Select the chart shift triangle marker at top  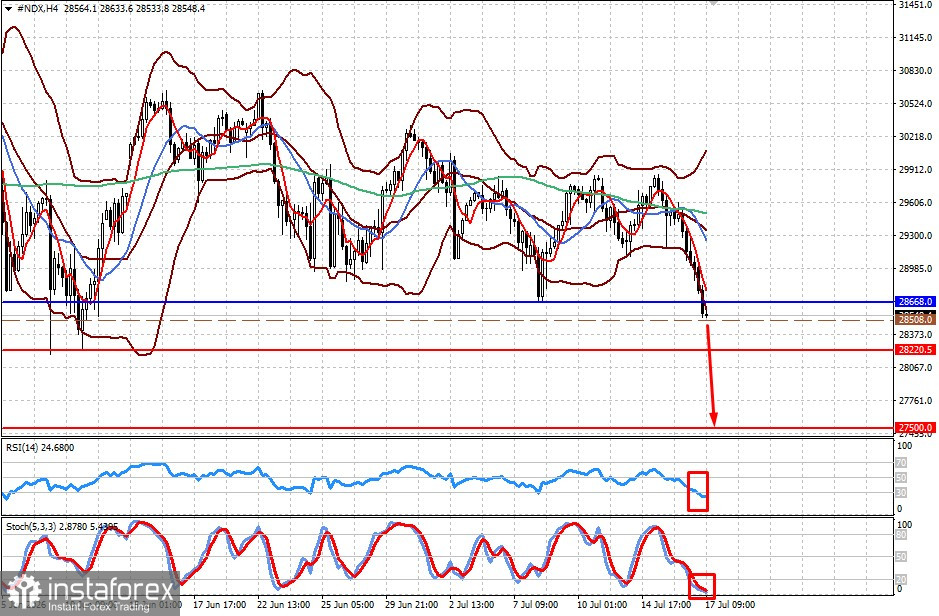713,2
